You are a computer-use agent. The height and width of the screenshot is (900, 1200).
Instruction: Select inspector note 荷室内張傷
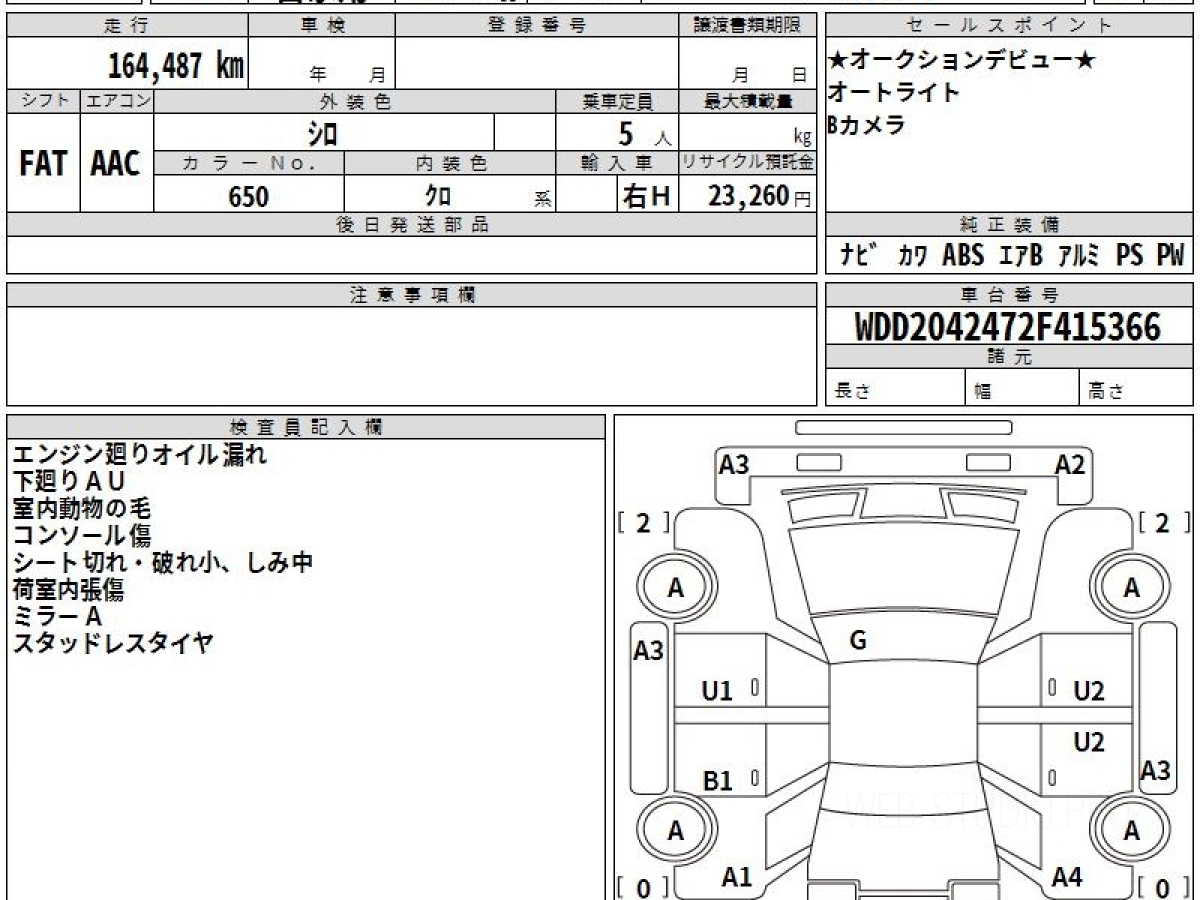(68, 589)
